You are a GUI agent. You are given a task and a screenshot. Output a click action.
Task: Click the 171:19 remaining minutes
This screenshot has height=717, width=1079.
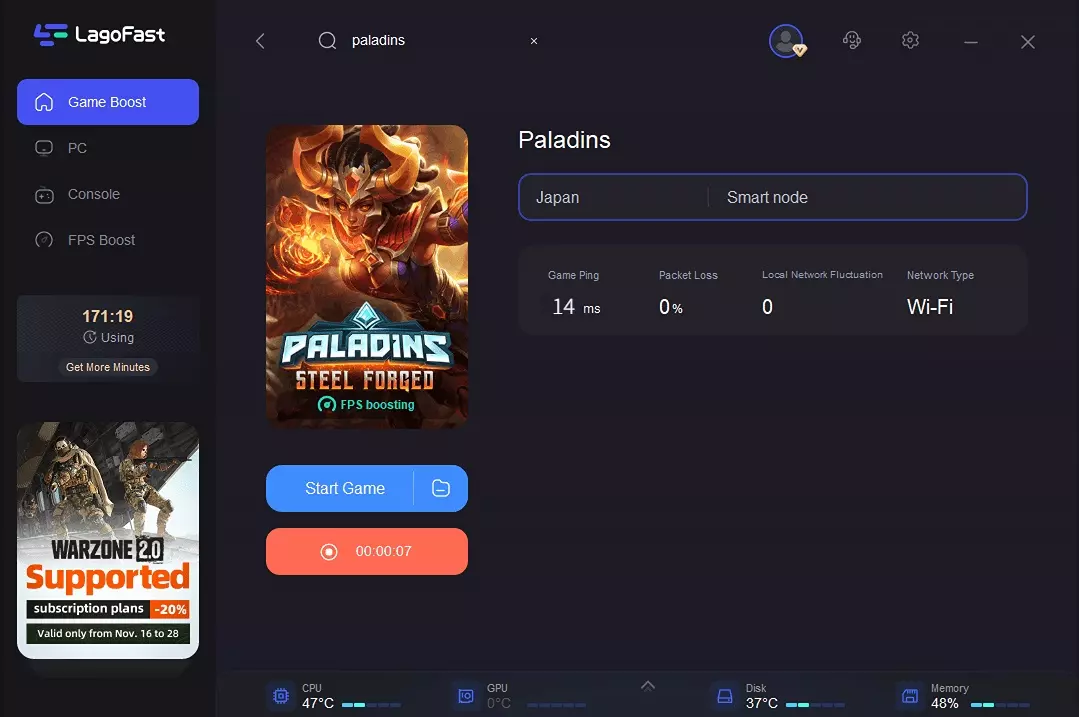pyautogui.click(x=108, y=317)
